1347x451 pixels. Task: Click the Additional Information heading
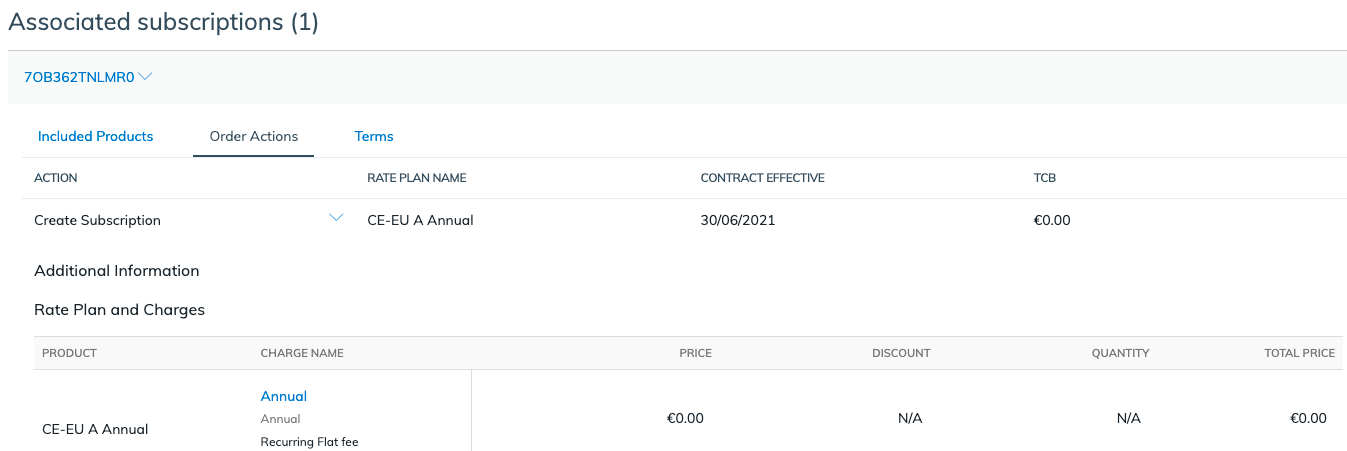pos(117,271)
